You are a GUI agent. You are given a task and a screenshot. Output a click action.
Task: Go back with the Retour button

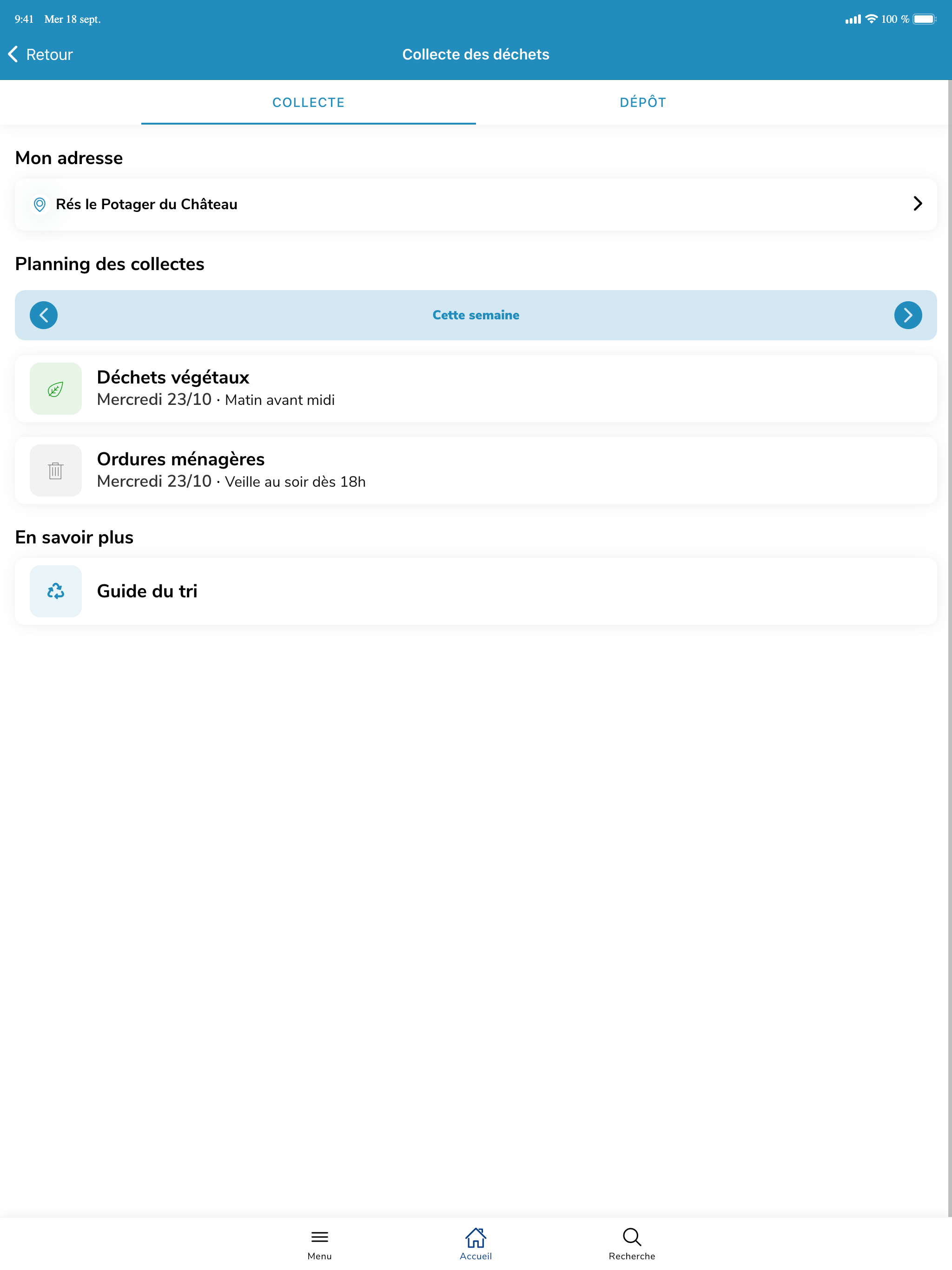pyautogui.click(x=40, y=54)
